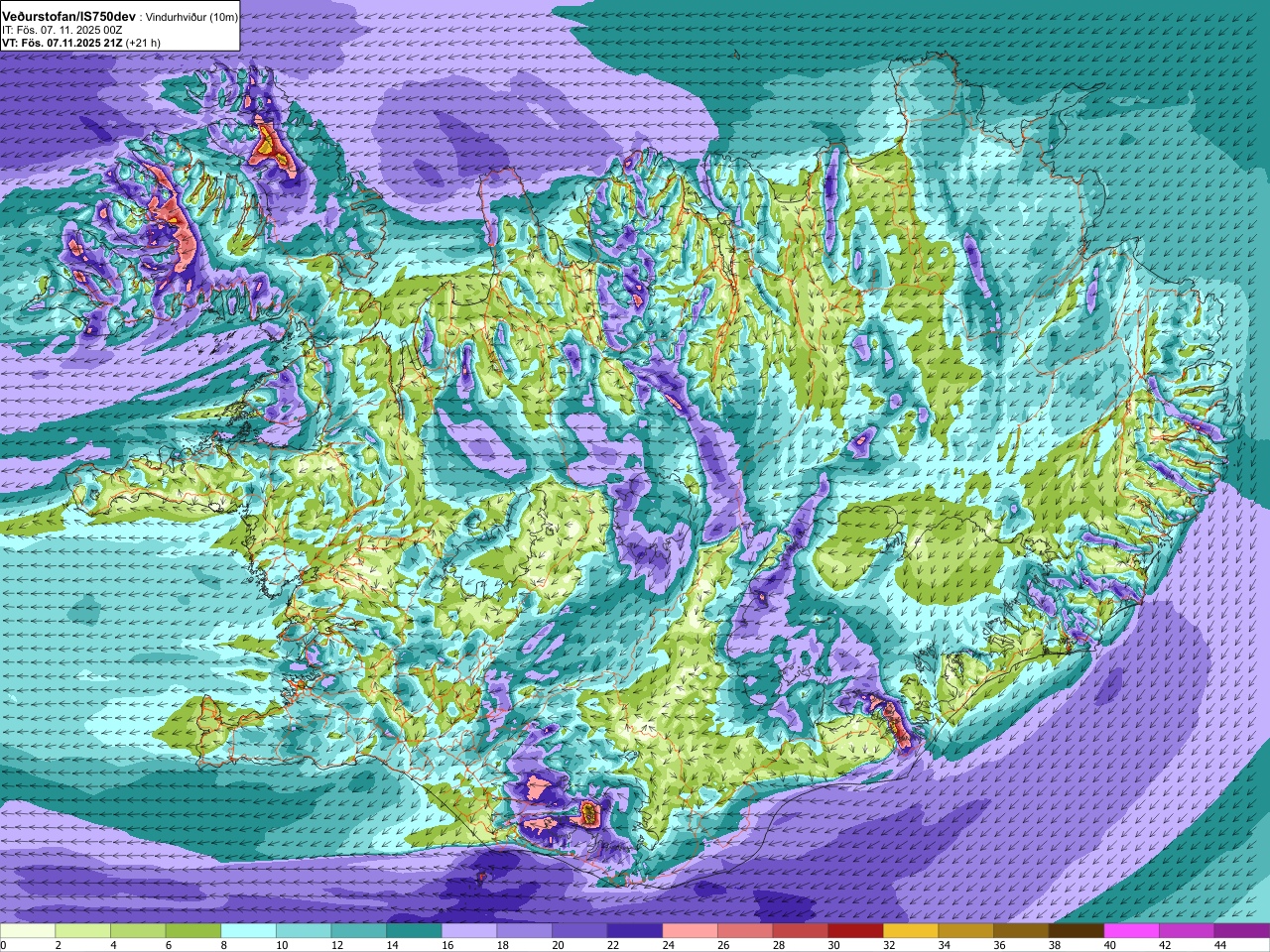Select the aqua 10–12 legend swatch

click(304, 931)
